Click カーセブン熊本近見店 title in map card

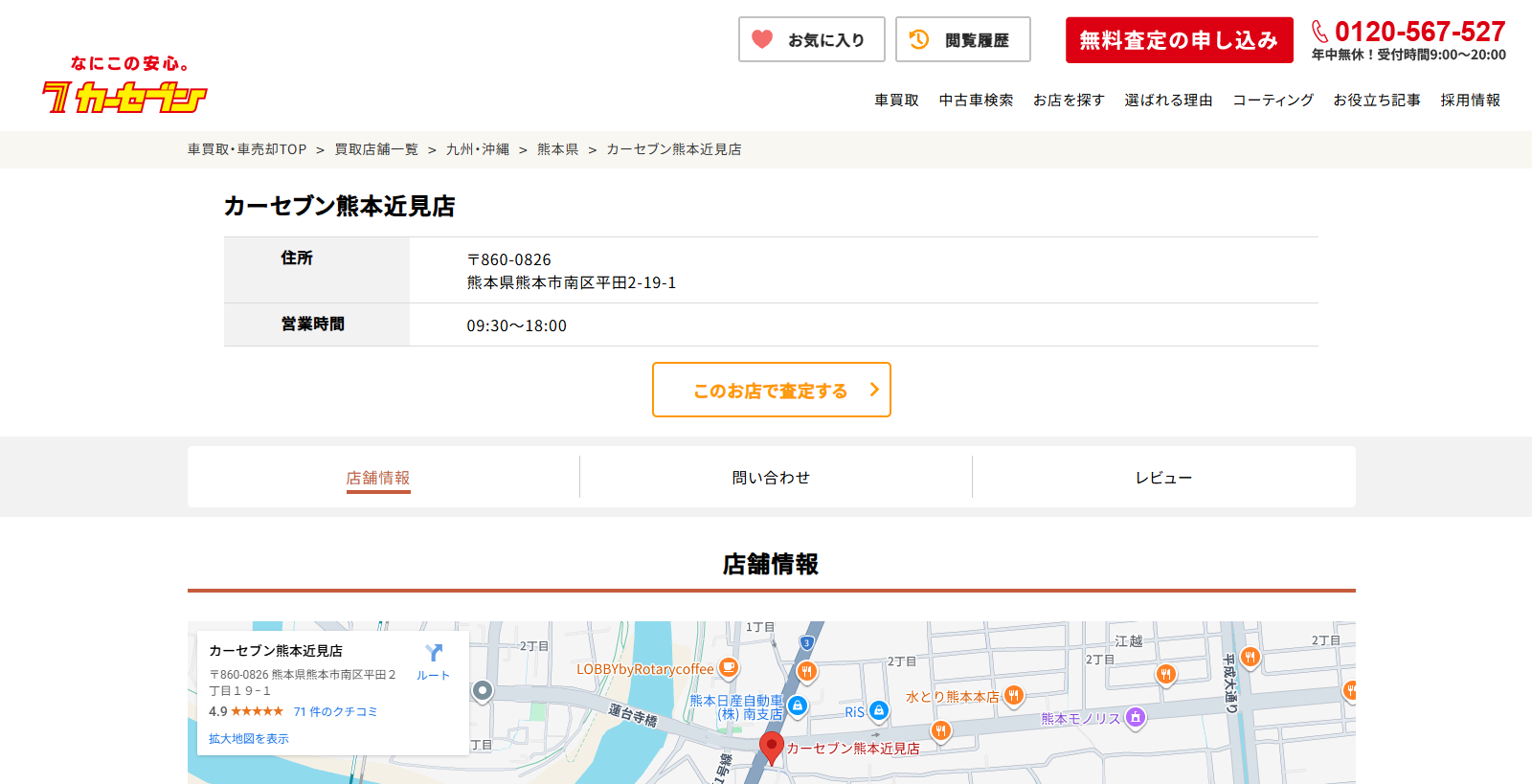(x=276, y=650)
